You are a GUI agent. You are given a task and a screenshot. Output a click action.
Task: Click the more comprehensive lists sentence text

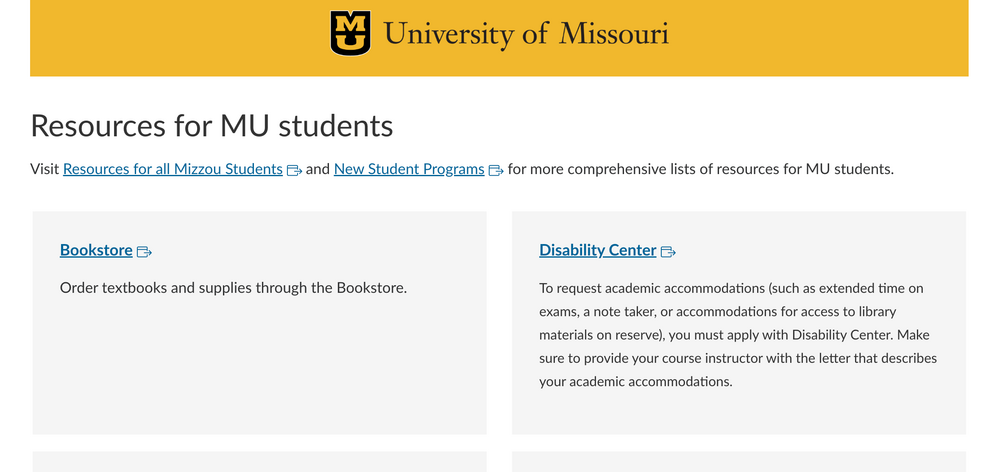point(700,169)
